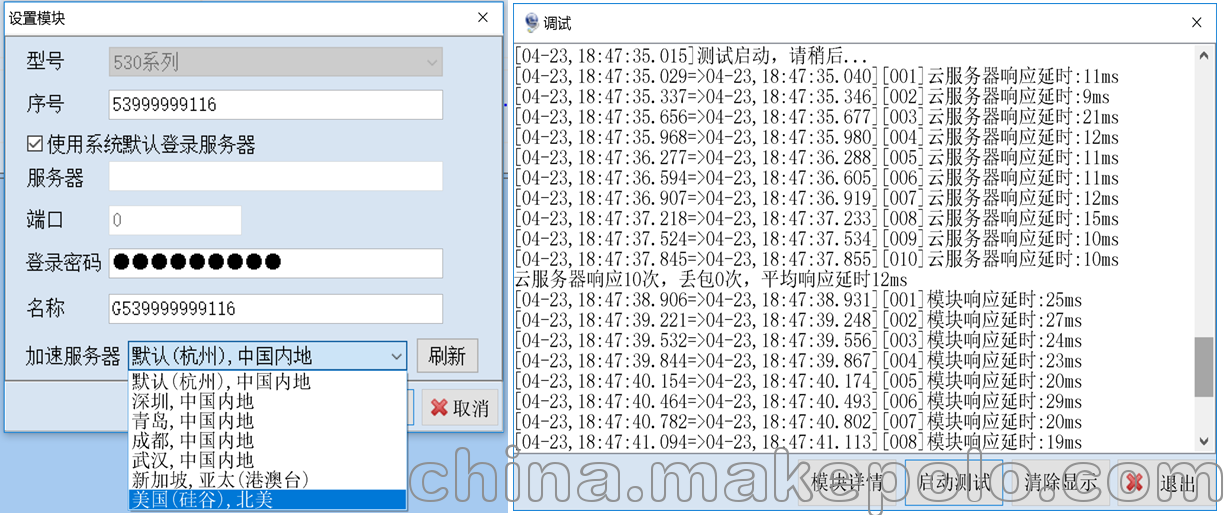
Task: Choose 美国(硅谷), 北美 server option
Action: pos(268,500)
